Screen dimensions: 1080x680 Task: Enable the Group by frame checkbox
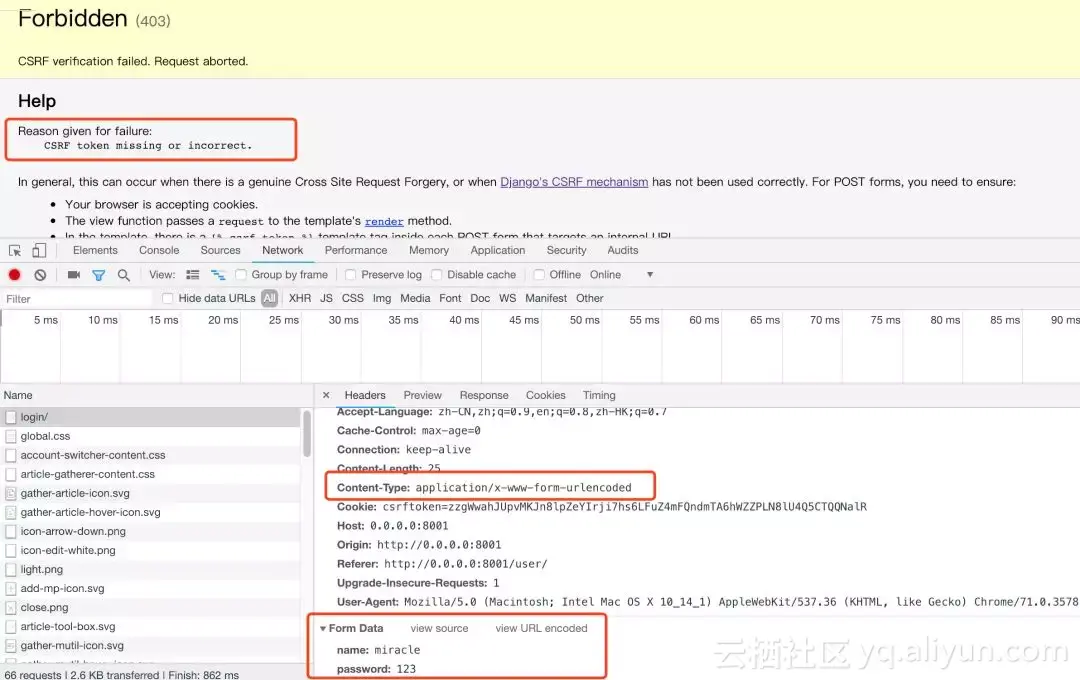tap(240, 275)
